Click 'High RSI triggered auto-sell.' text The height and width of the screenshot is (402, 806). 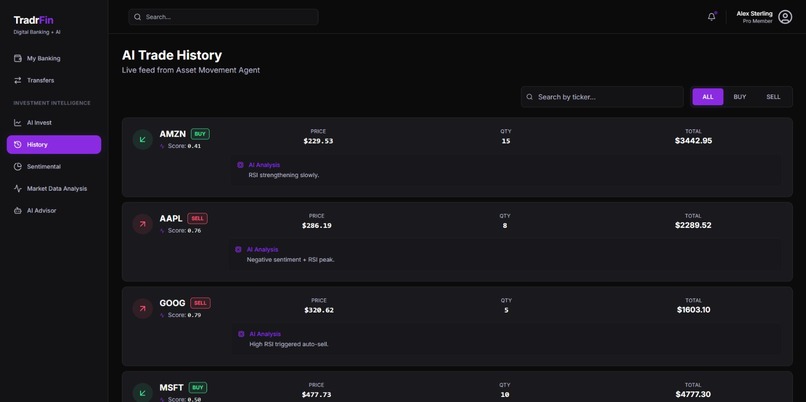click(x=289, y=344)
